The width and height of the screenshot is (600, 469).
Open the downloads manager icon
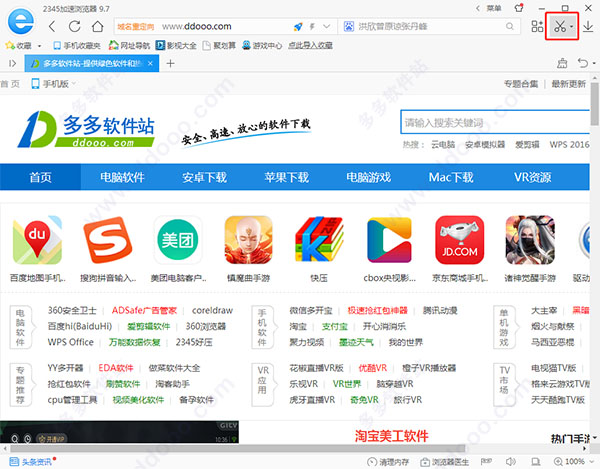[588, 26]
